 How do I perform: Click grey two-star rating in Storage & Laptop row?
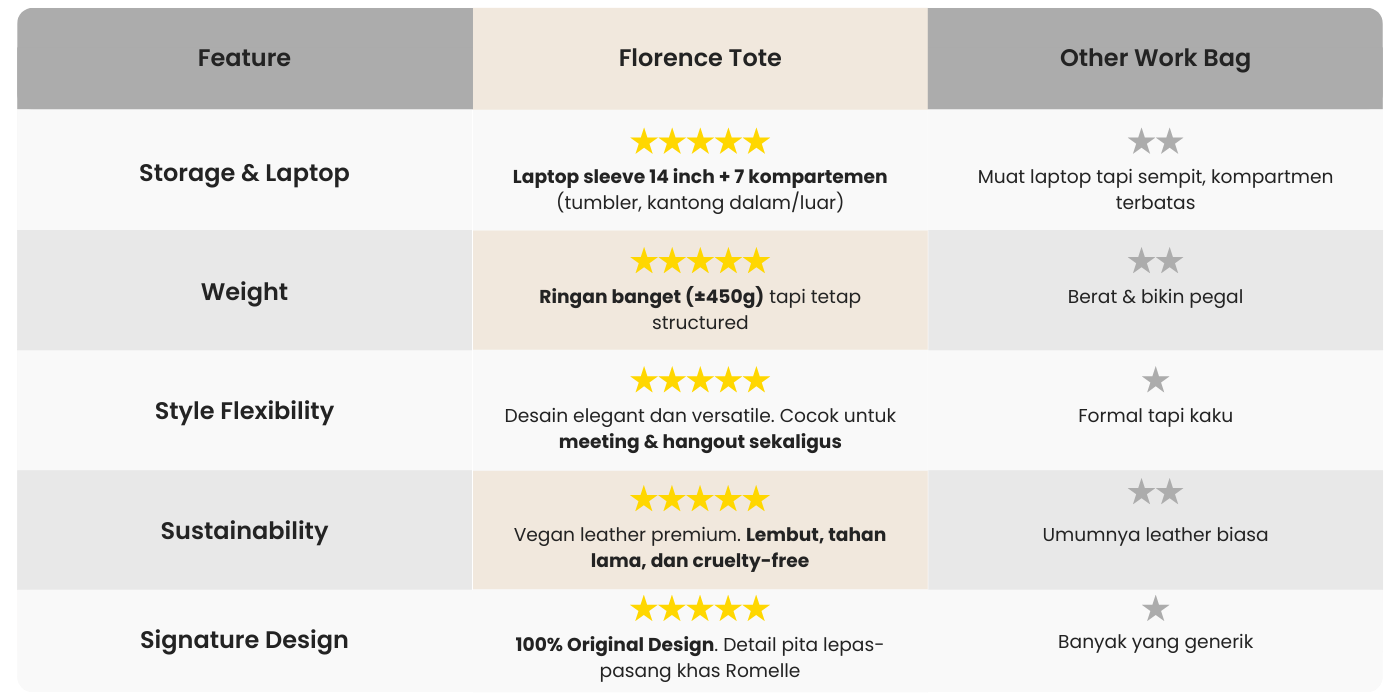point(1155,141)
